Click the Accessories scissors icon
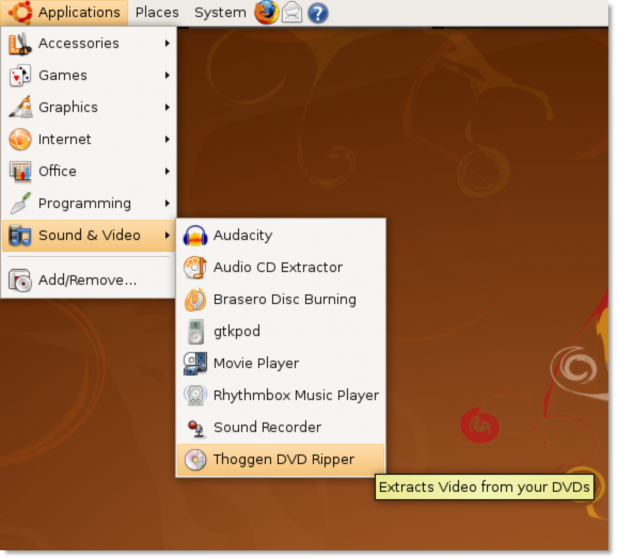 pyautogui.click(x=20, y=44)
